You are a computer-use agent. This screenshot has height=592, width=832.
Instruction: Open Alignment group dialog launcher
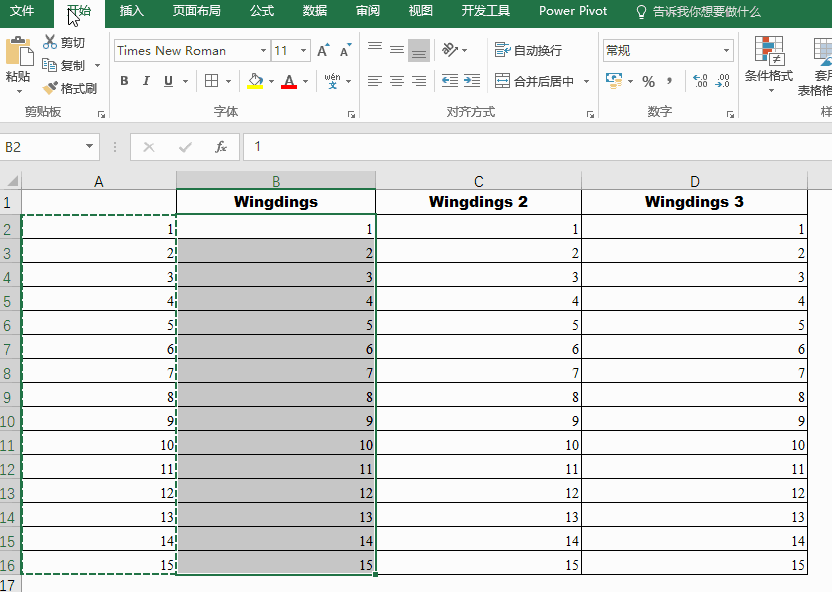pyautogui.click(x=590, y=114)
